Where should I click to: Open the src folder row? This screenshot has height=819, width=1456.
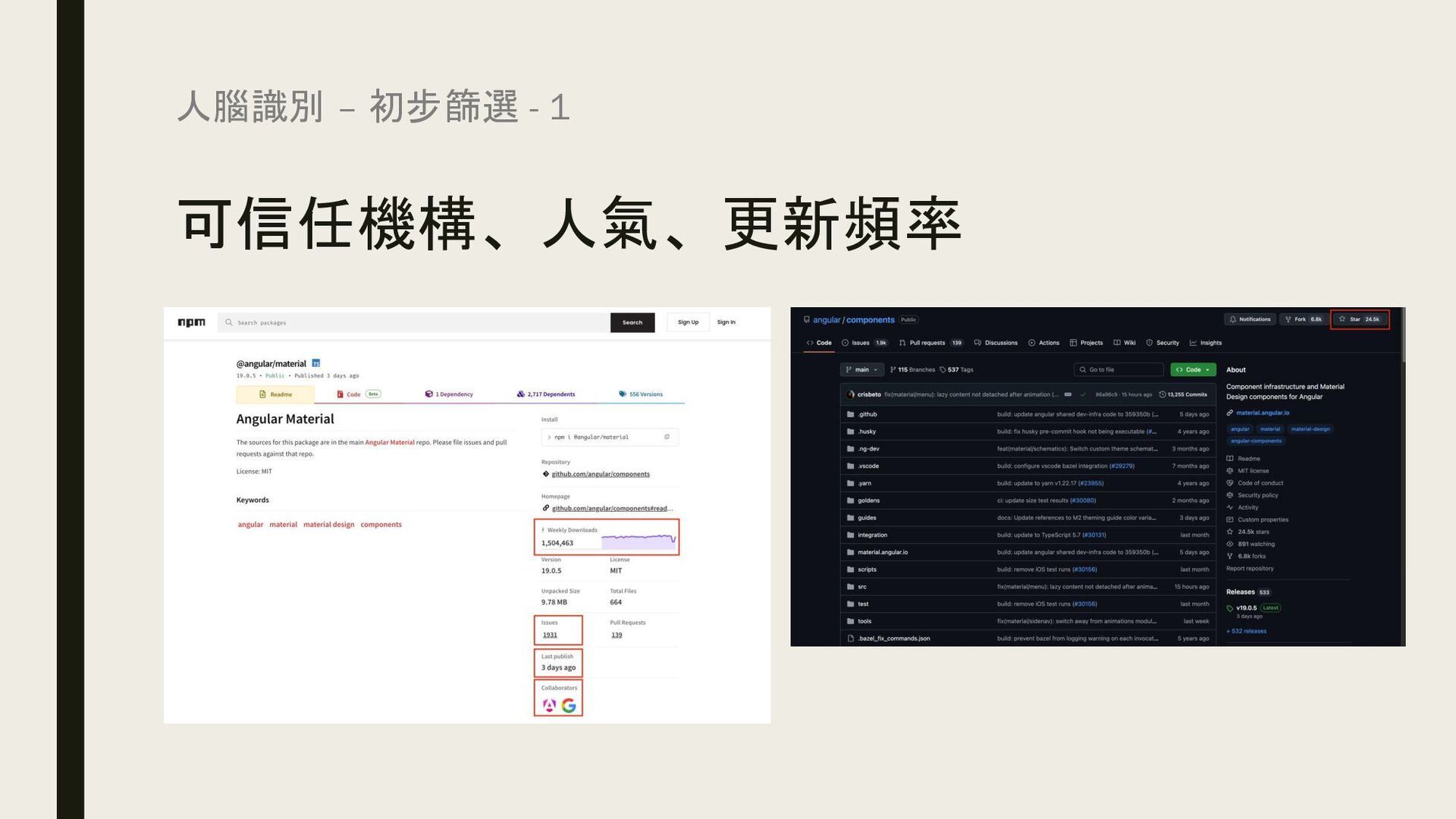[x=1028, y=587]
